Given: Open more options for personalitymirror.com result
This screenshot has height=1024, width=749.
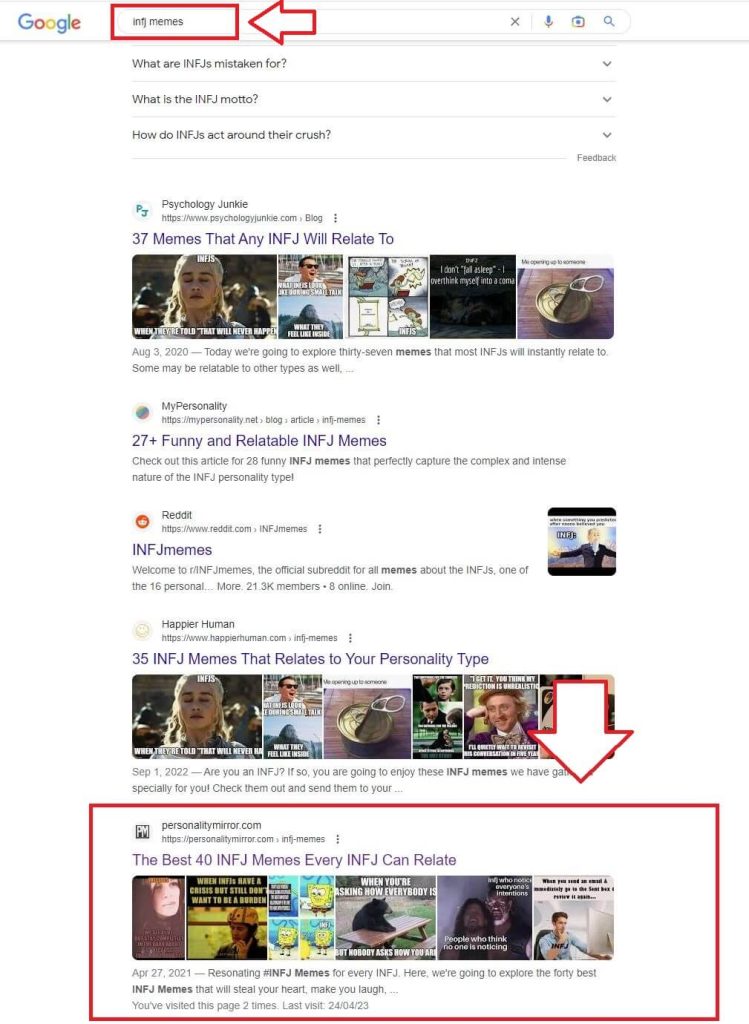Looking at the screenshot, I should click(338, 839).
